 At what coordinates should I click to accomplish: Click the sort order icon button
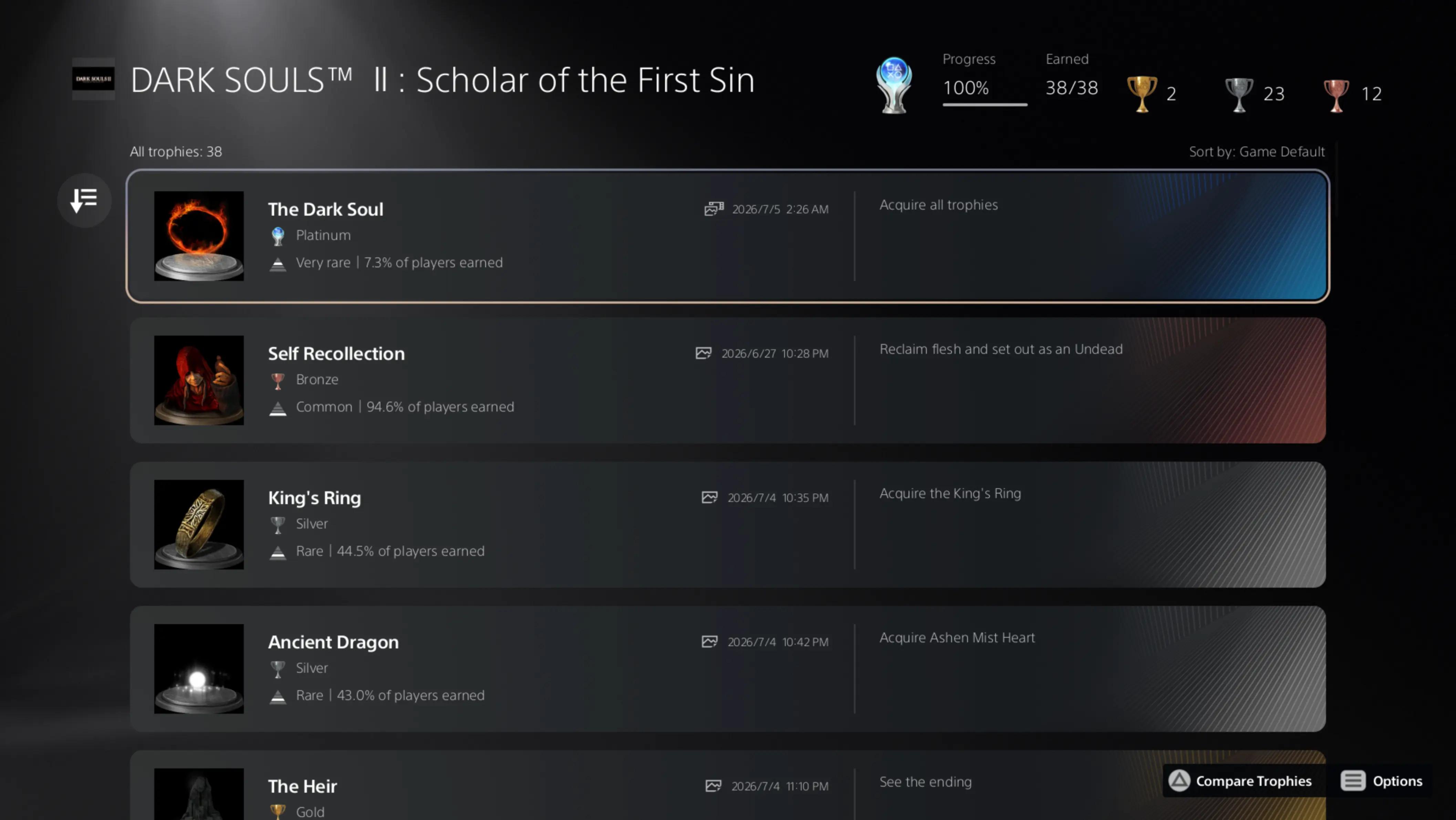point(84,200)
